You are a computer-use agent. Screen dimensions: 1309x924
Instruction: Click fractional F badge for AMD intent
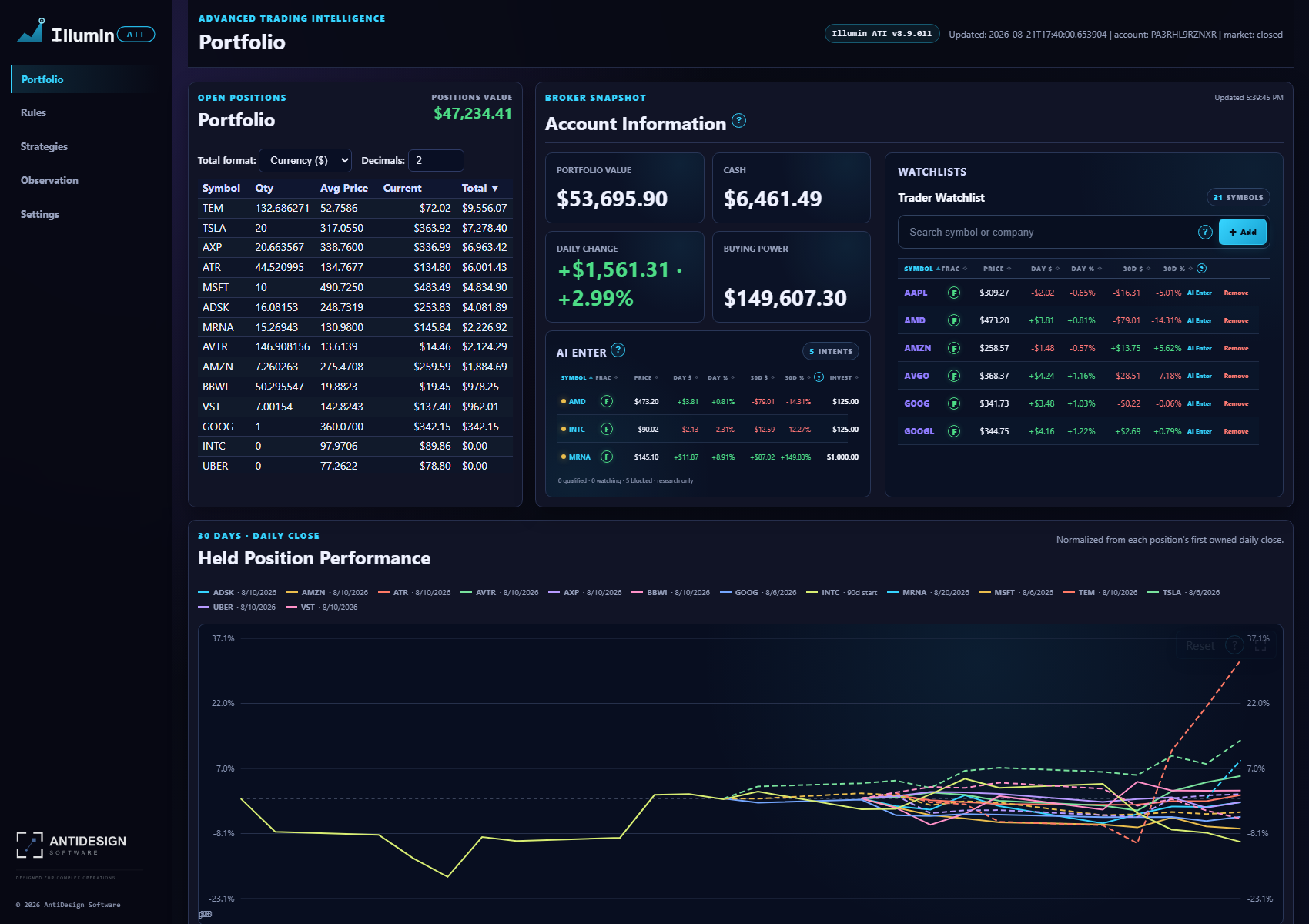pos(607,401)
